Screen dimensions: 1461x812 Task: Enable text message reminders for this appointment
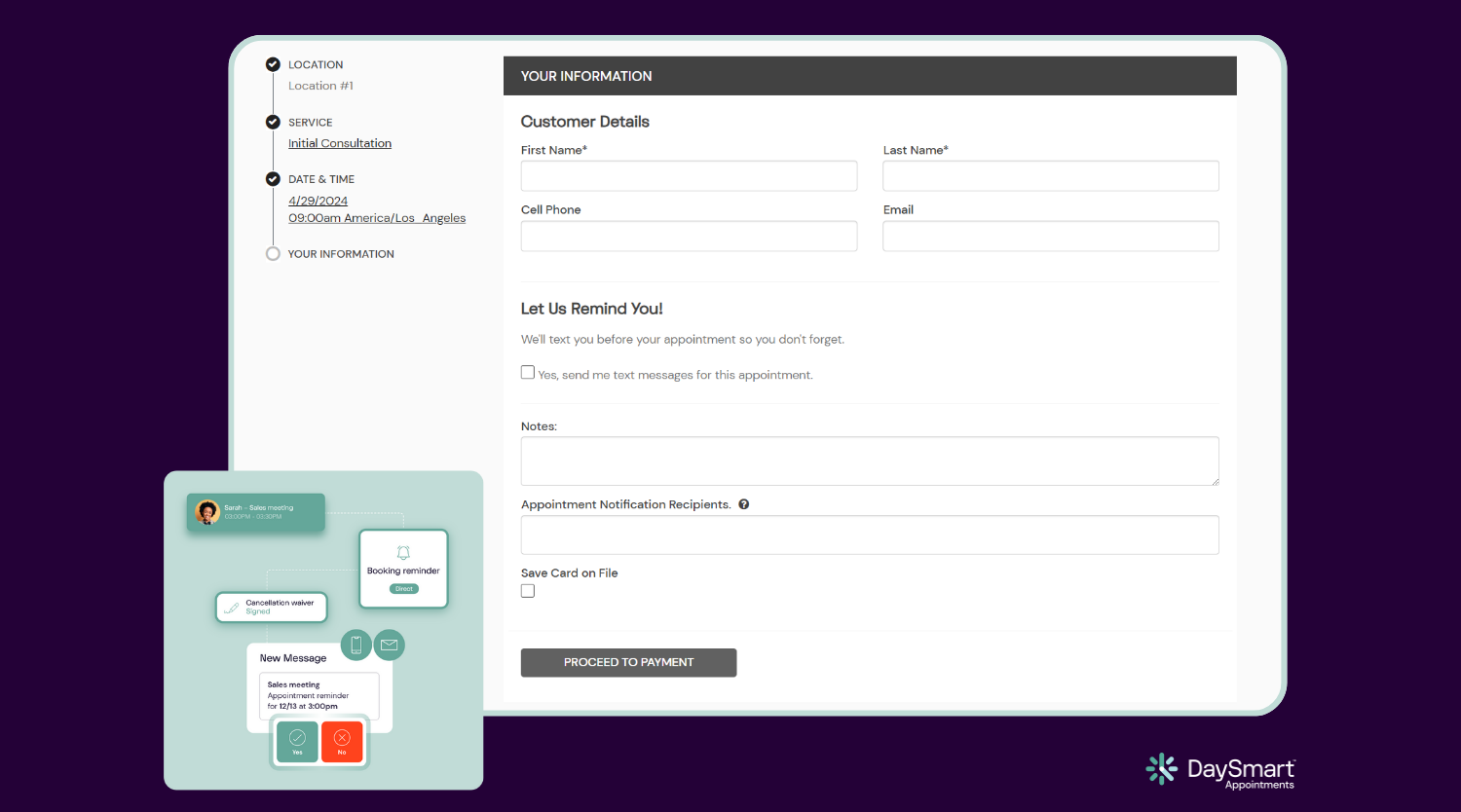click(x=527, y=372)
